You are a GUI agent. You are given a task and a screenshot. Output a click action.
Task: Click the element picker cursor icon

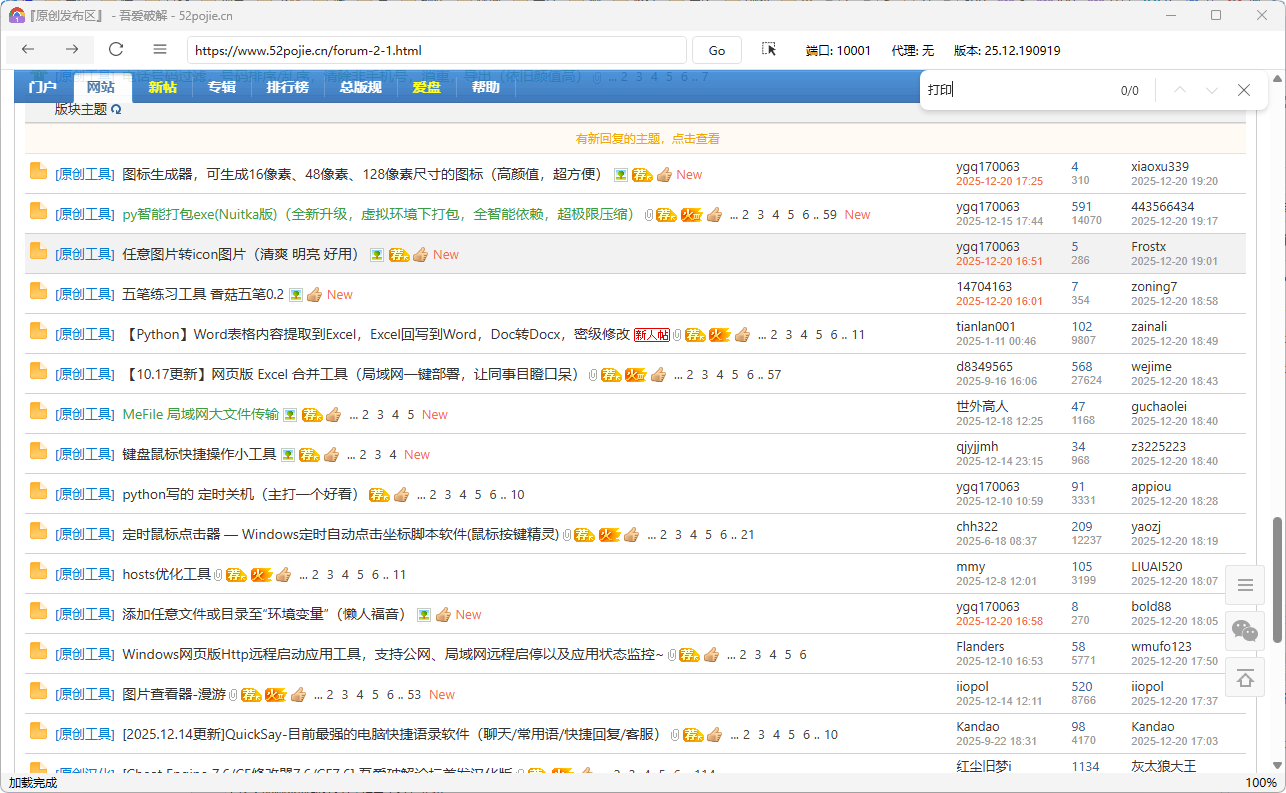pyautogui.click(x=769, y=50)
